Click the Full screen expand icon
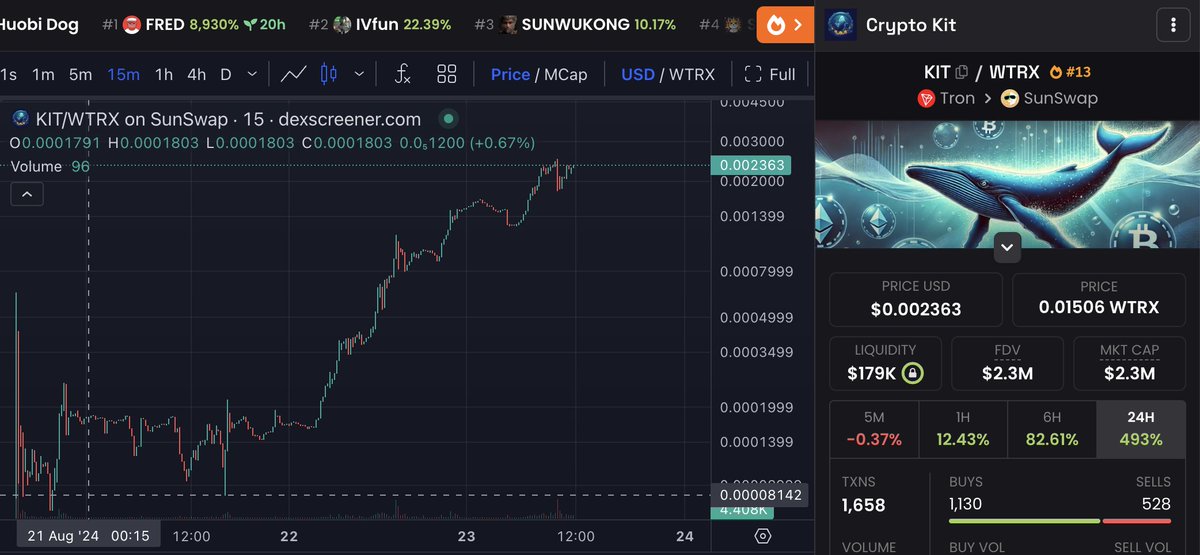This screenshot has height=555, width=1200. coord(753,74)
